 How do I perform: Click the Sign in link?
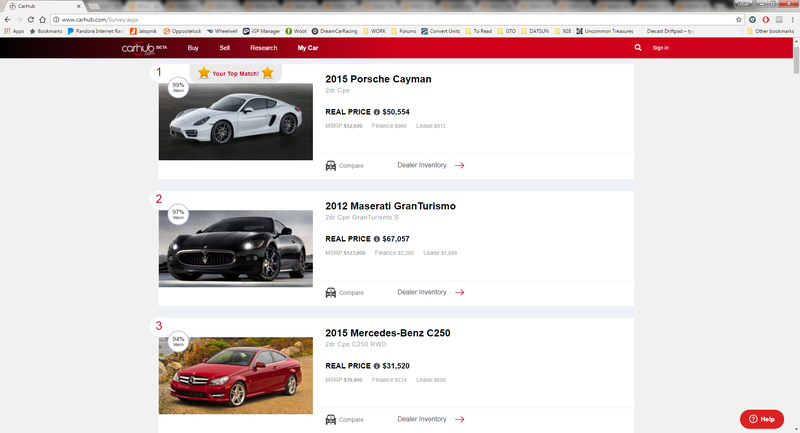pos(660,48)
